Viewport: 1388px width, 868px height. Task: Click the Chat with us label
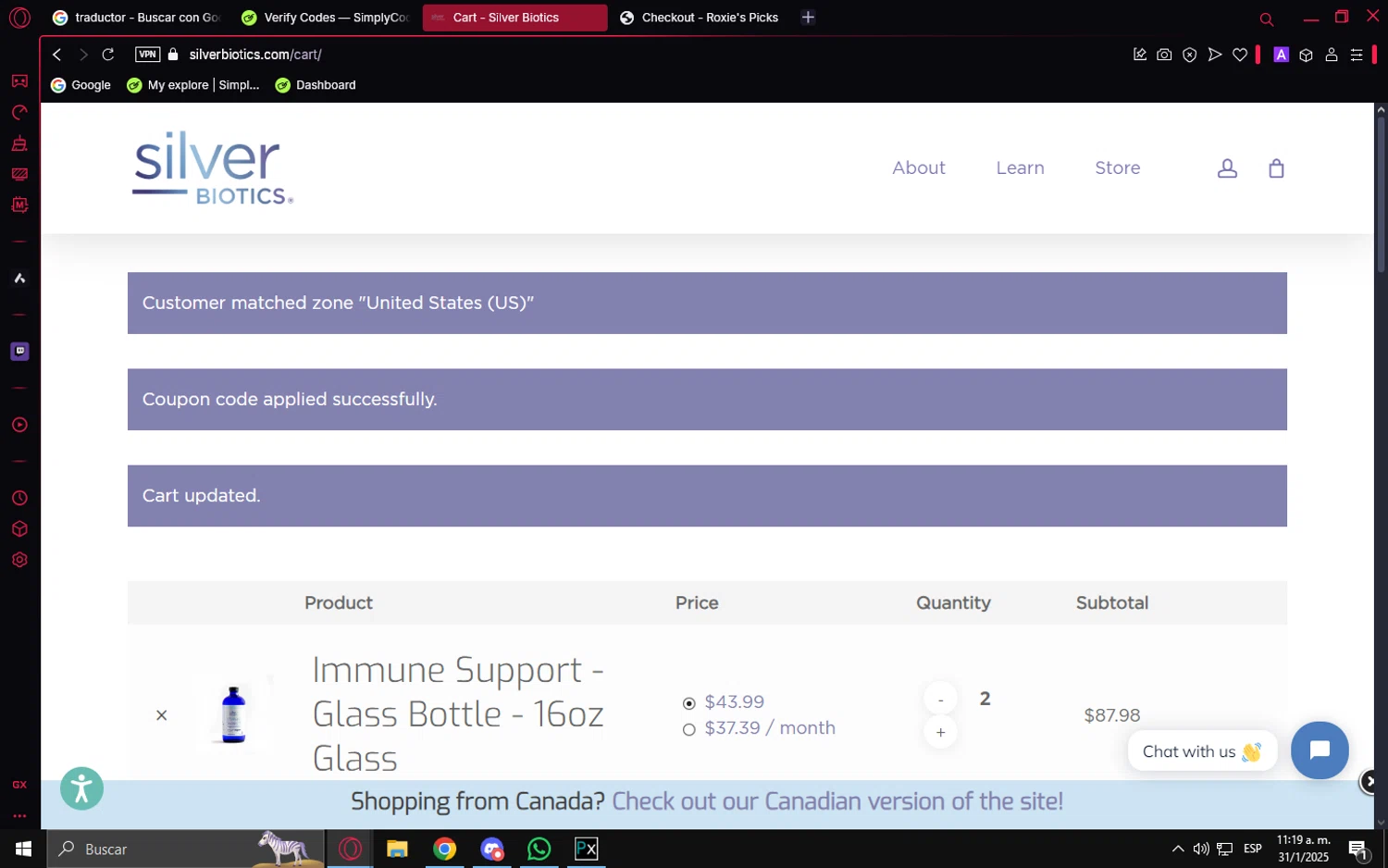(x=1201, y=751)
